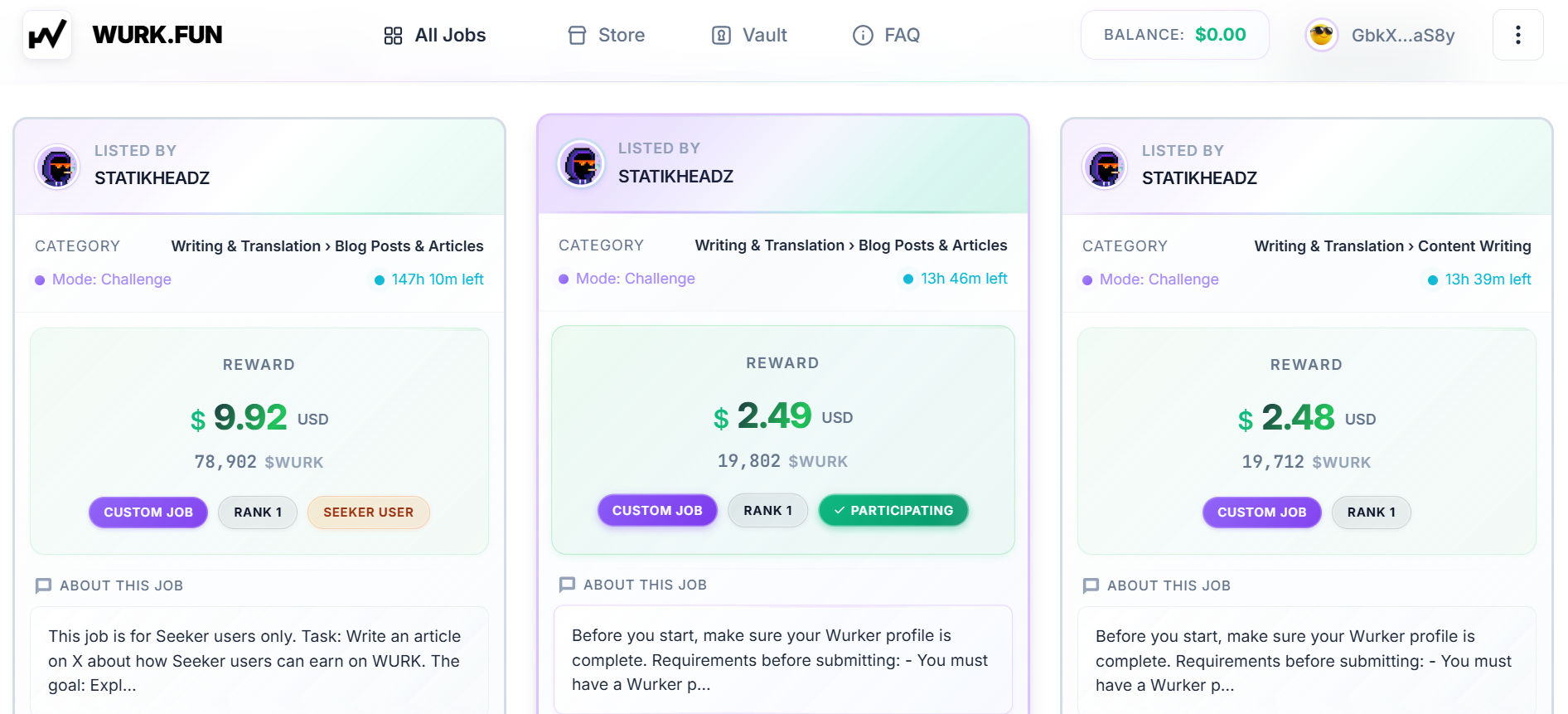Open the three-dot options menu
Screen dimensions: 1568x714
pos(1517,35)
